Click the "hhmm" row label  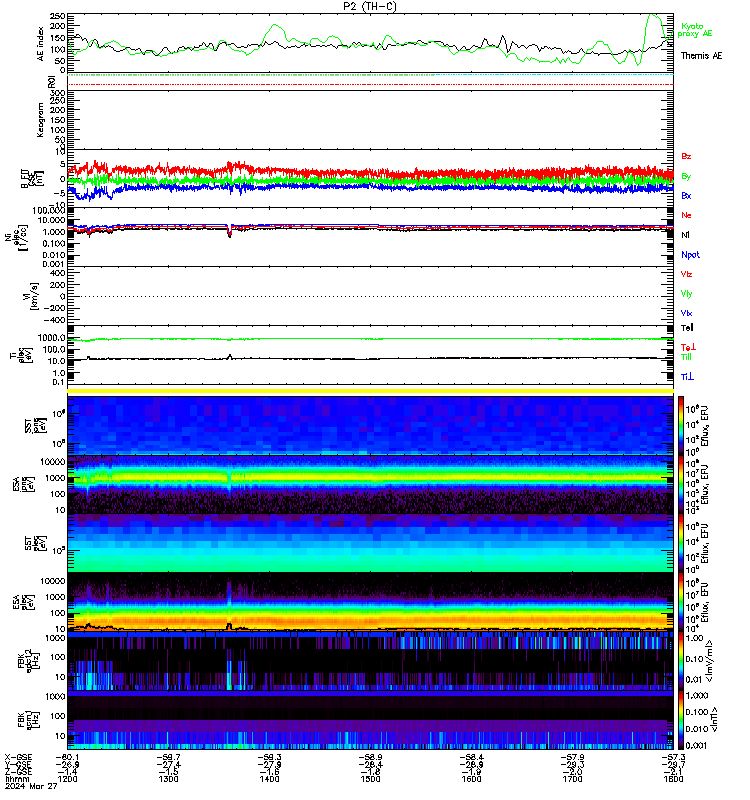[x=17, y=779]
